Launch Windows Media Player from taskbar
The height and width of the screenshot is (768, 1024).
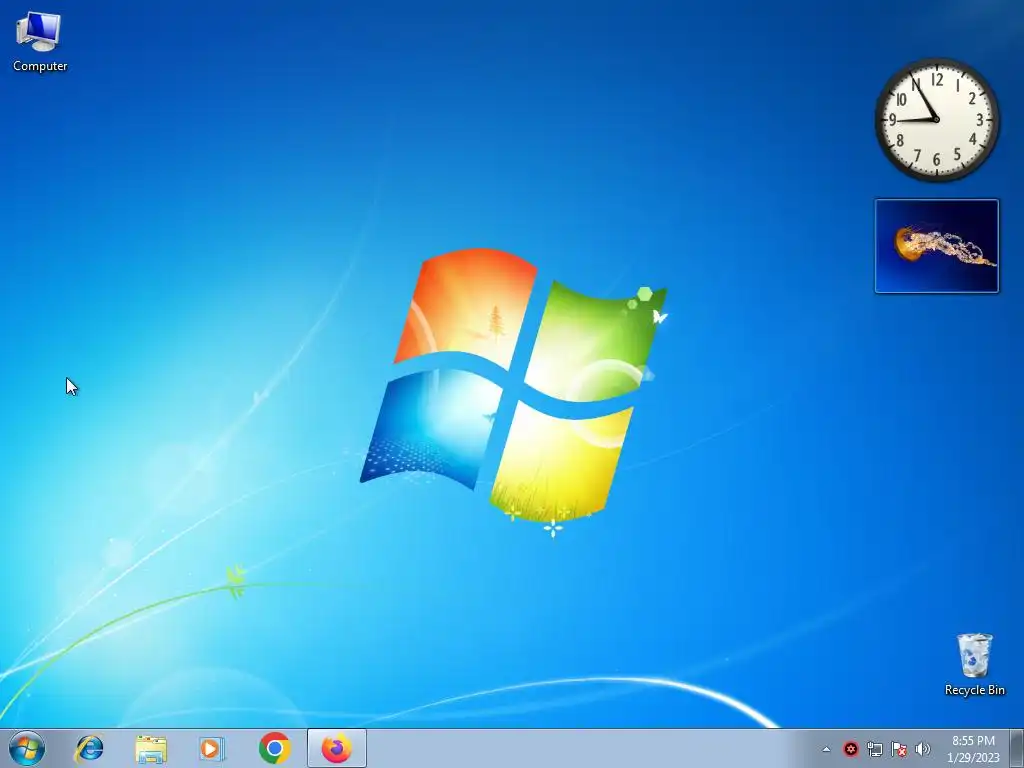[212, 748]
